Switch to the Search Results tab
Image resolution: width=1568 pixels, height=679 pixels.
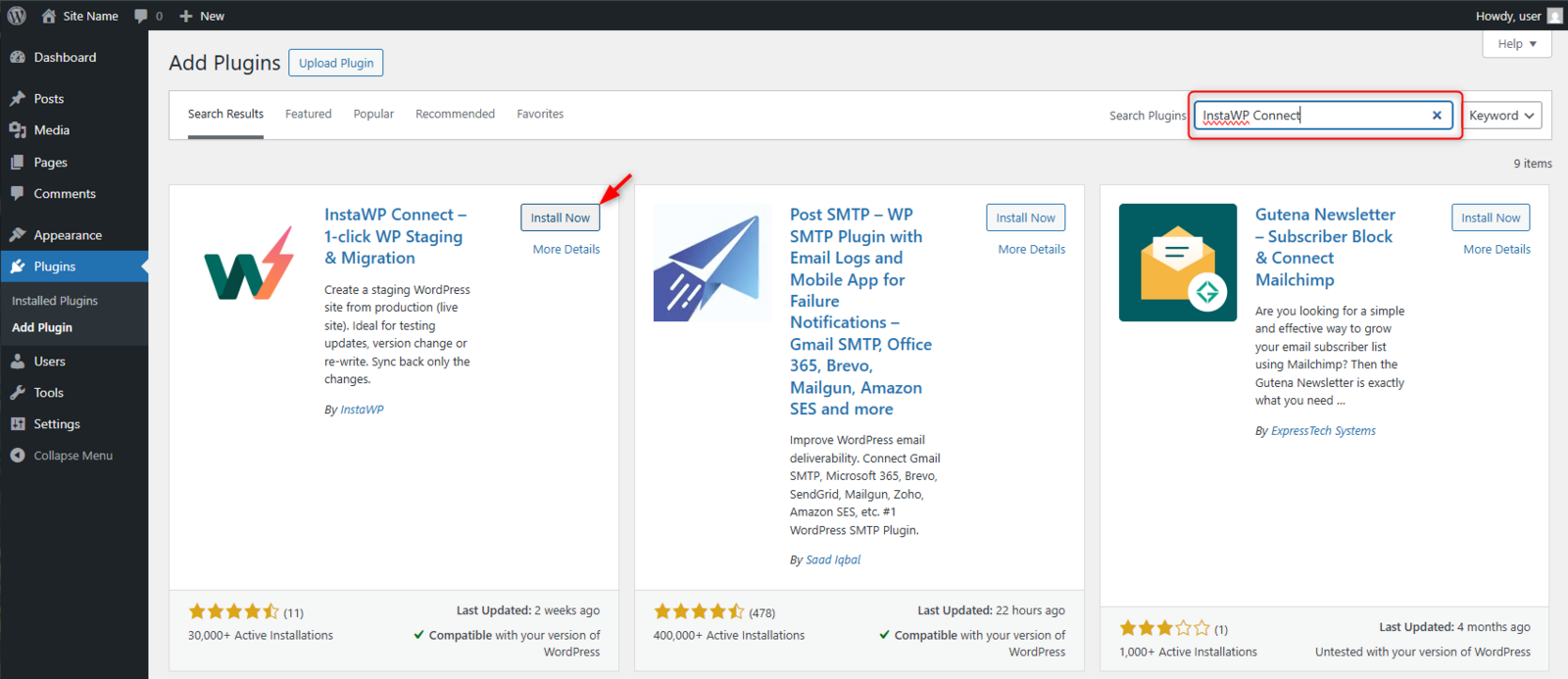[225, 115]
